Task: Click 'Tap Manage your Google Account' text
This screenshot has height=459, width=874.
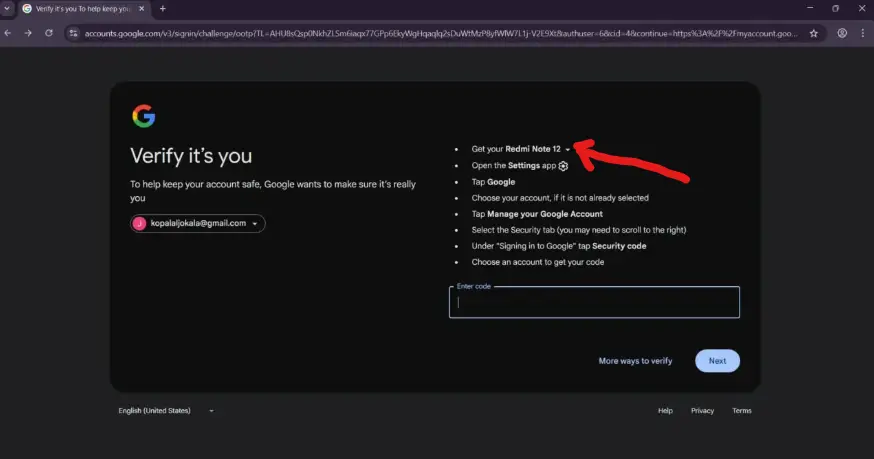Action: click(537, 214)
